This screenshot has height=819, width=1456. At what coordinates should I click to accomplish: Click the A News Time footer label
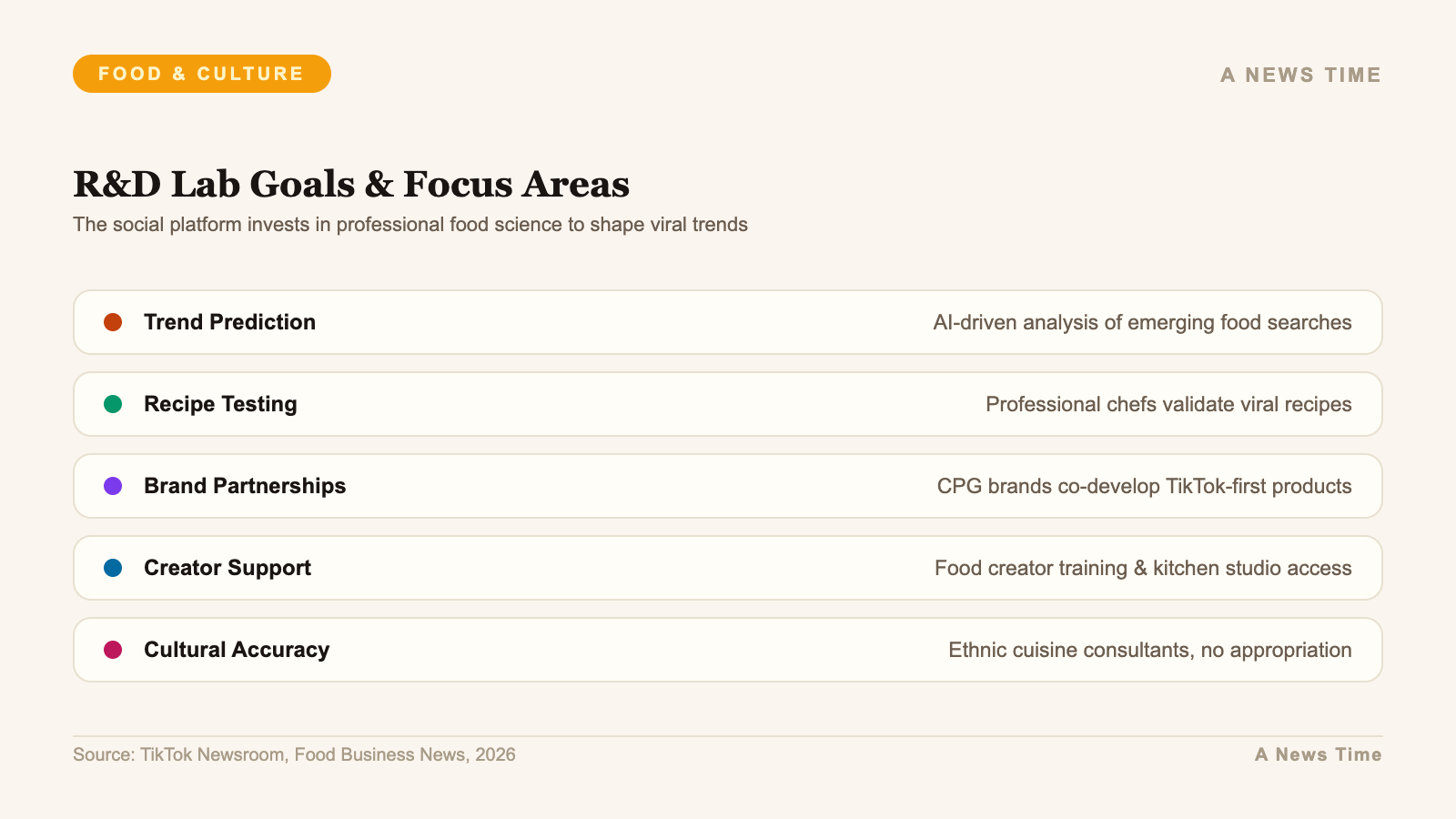[1318, 754]
